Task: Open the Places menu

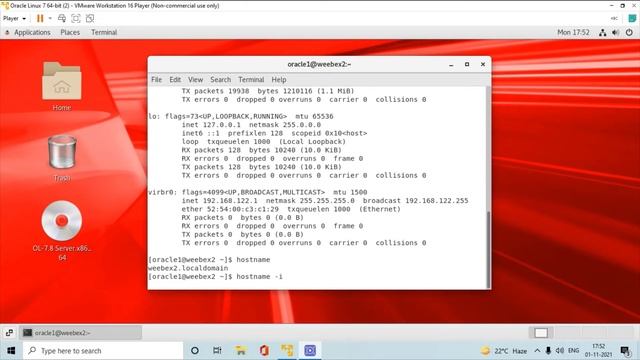Action: (x=70, y=32)
